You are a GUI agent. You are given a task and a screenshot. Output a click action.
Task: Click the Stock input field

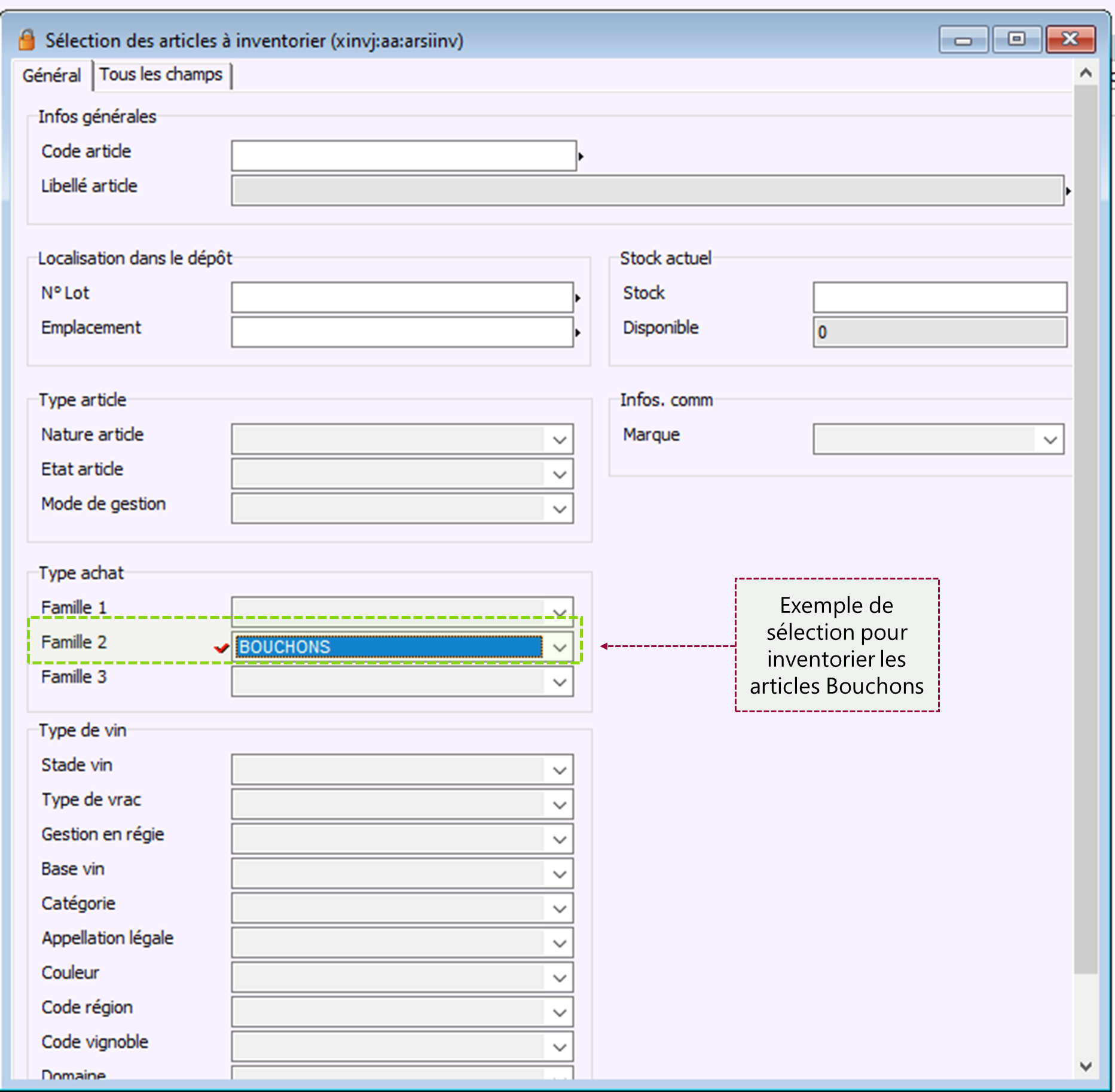pyautogui.click(x=939, y=298)
